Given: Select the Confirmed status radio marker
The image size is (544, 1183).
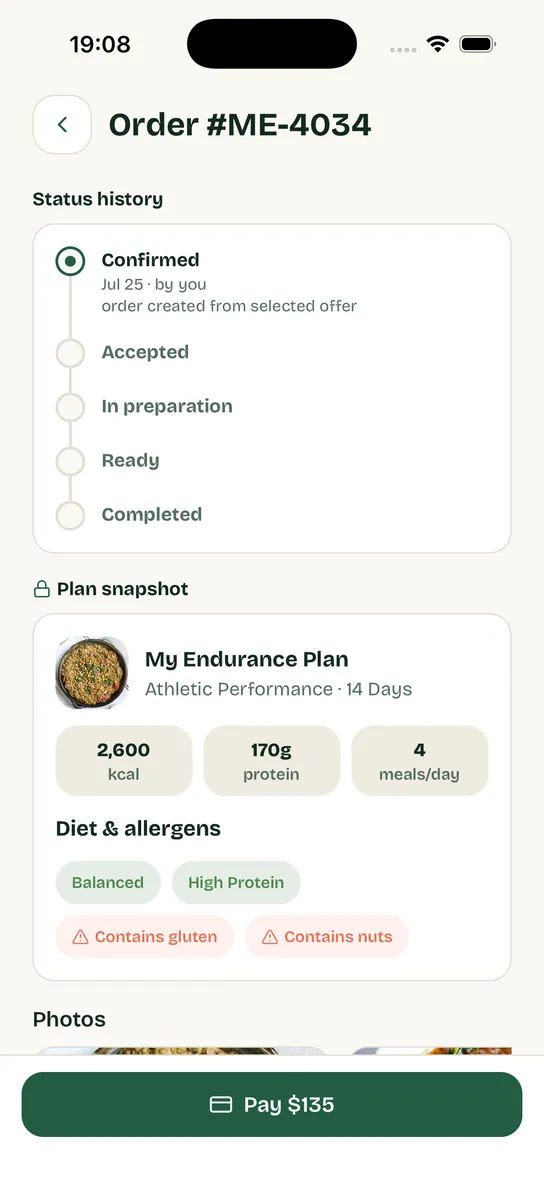Looking at the screenshot, I should (70, 262).
